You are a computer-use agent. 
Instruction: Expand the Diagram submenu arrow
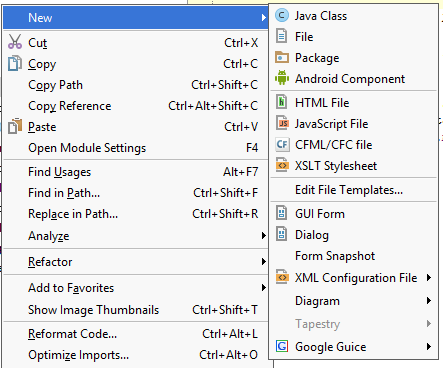pyautogui.click(x=429, y=301)
